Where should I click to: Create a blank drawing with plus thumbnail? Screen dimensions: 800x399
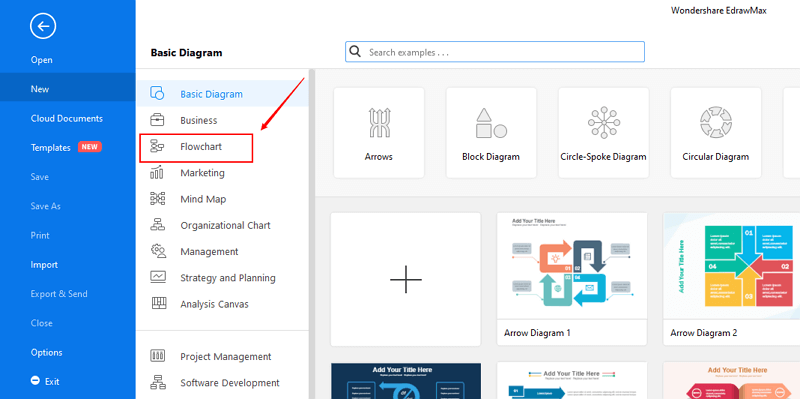tap(406, 280)
